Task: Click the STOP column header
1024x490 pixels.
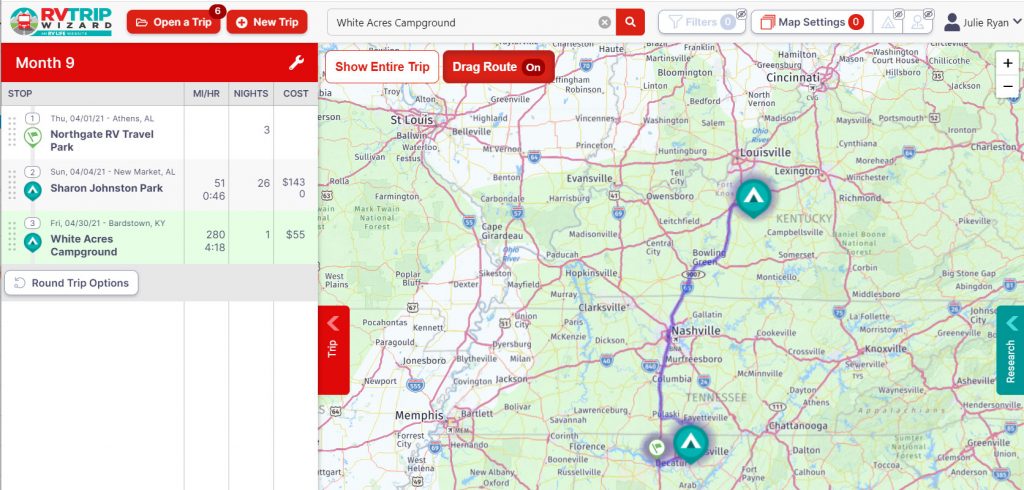Action: point(20,93)
